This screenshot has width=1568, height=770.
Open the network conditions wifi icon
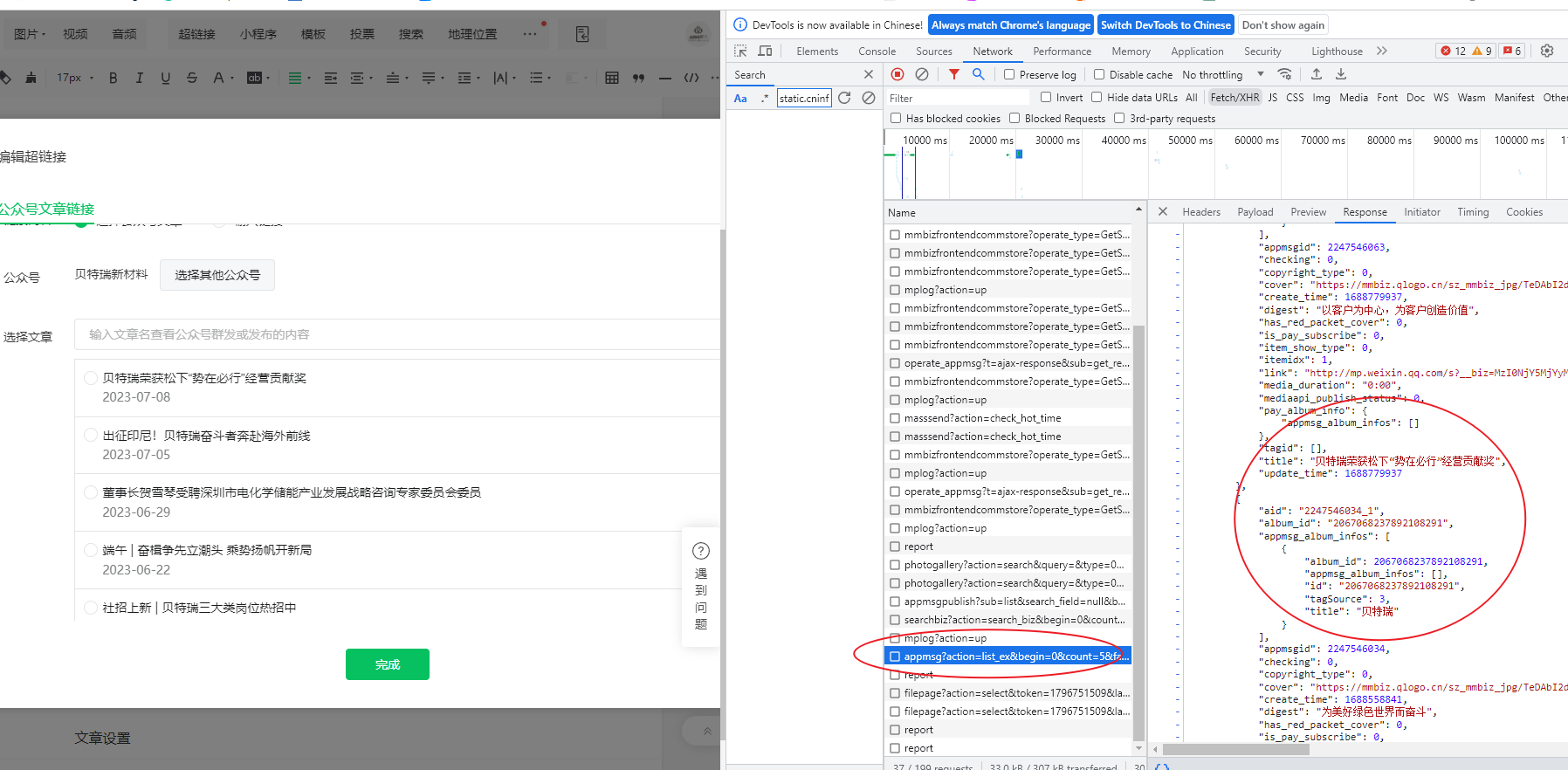(1284, 74)
